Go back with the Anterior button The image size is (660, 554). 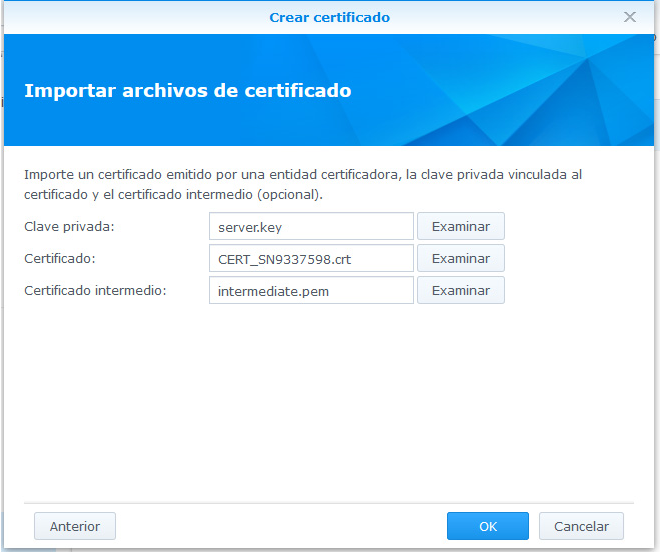(x=75, y=526)
